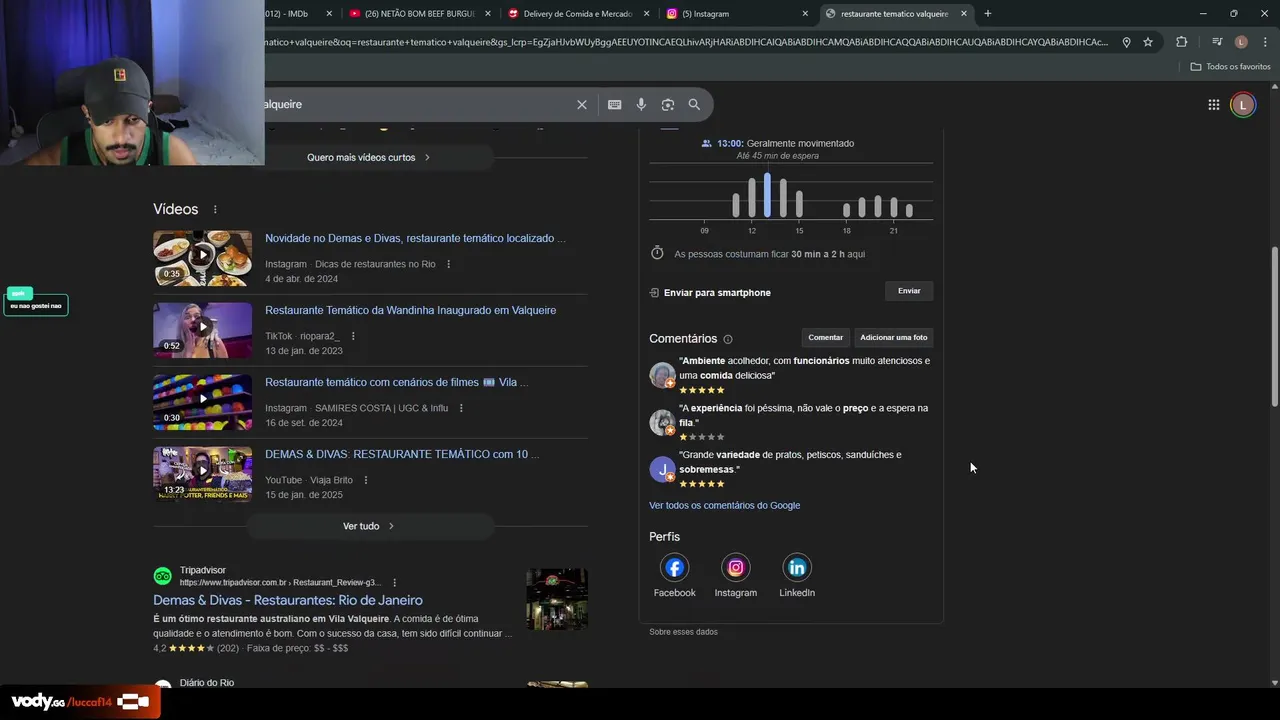Click the Diário do Rio result source

pyautogui.click(x=207, y=683)
